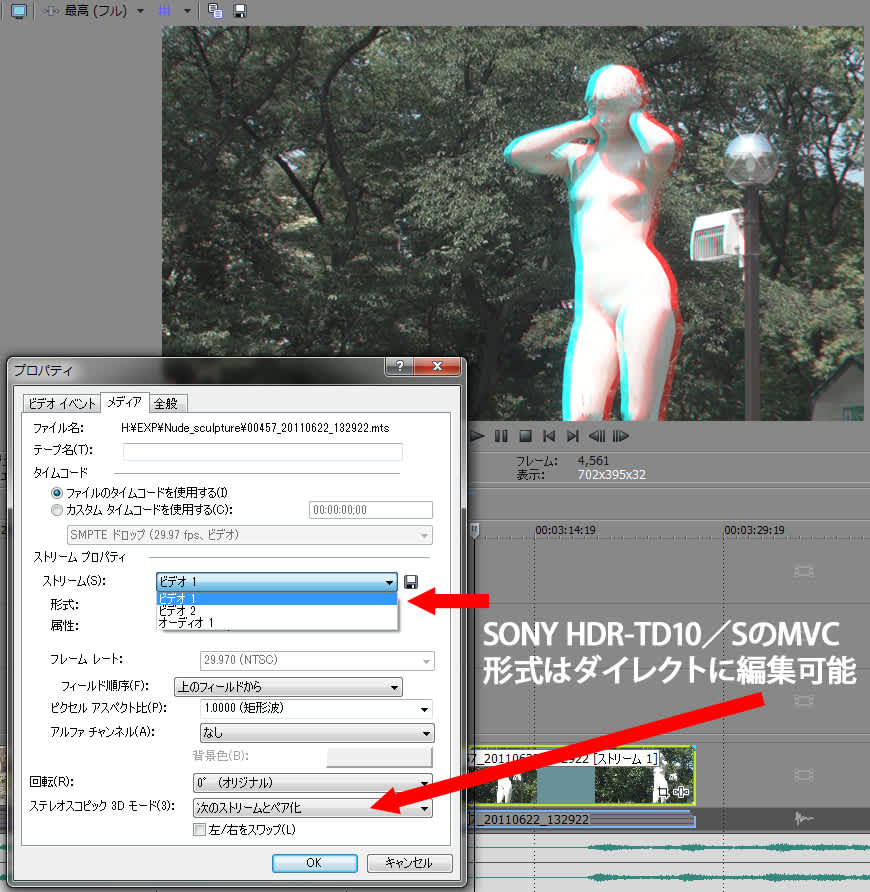Step to the next frame button
870x892 pixels.
(x=621, y=436)
